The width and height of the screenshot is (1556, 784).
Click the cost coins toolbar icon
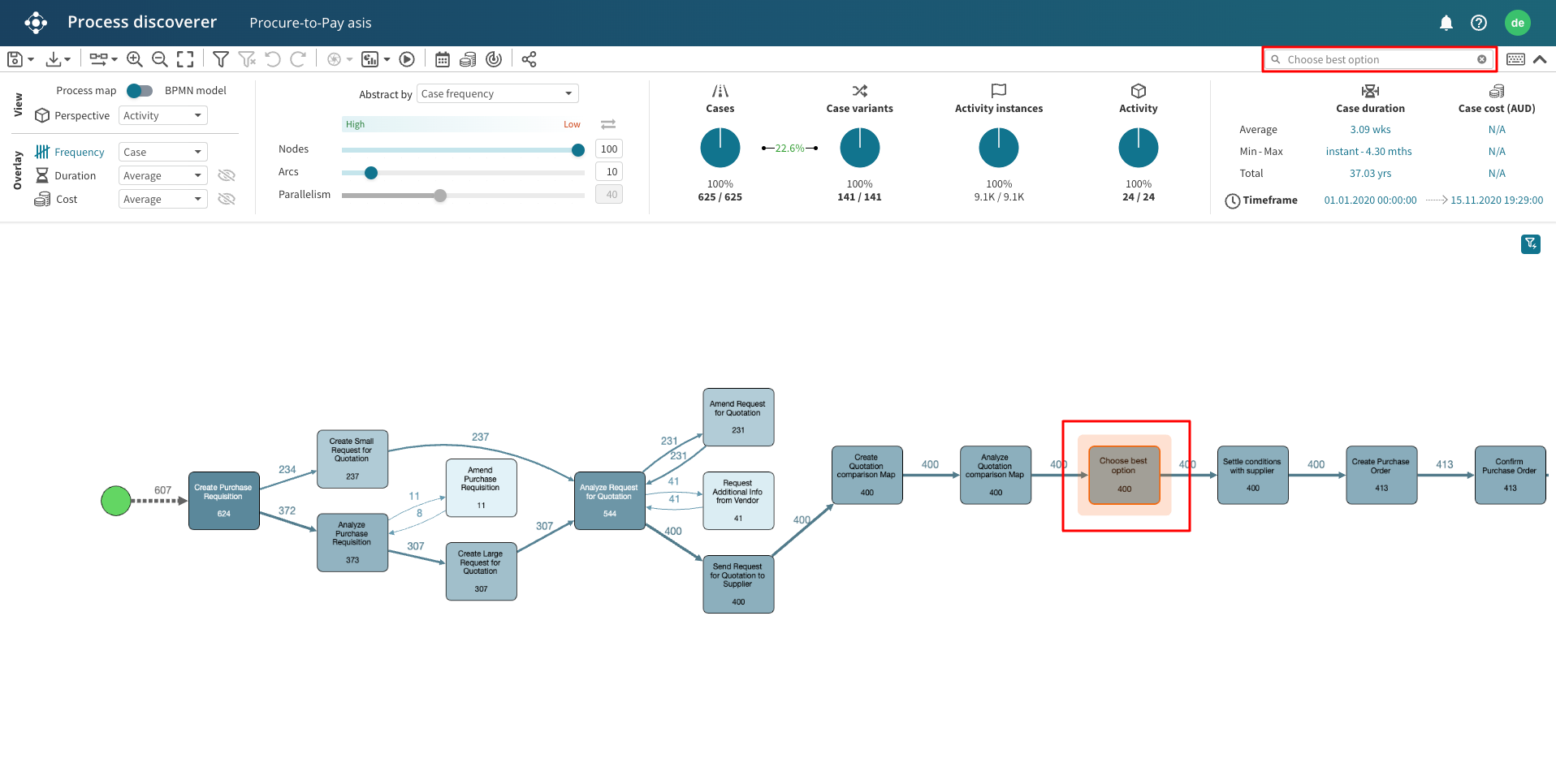pyautogui.click(x=468, y=59)
